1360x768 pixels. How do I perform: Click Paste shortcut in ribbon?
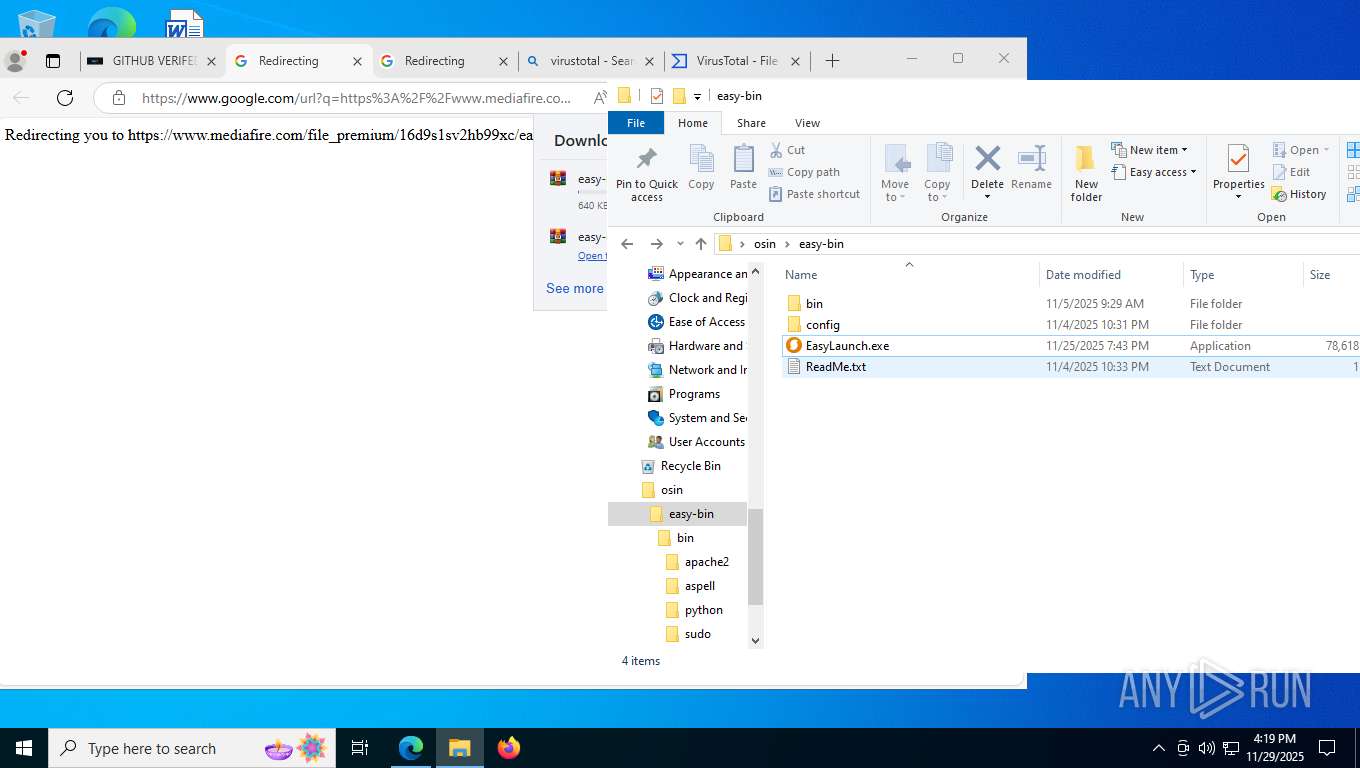[814, 194]
